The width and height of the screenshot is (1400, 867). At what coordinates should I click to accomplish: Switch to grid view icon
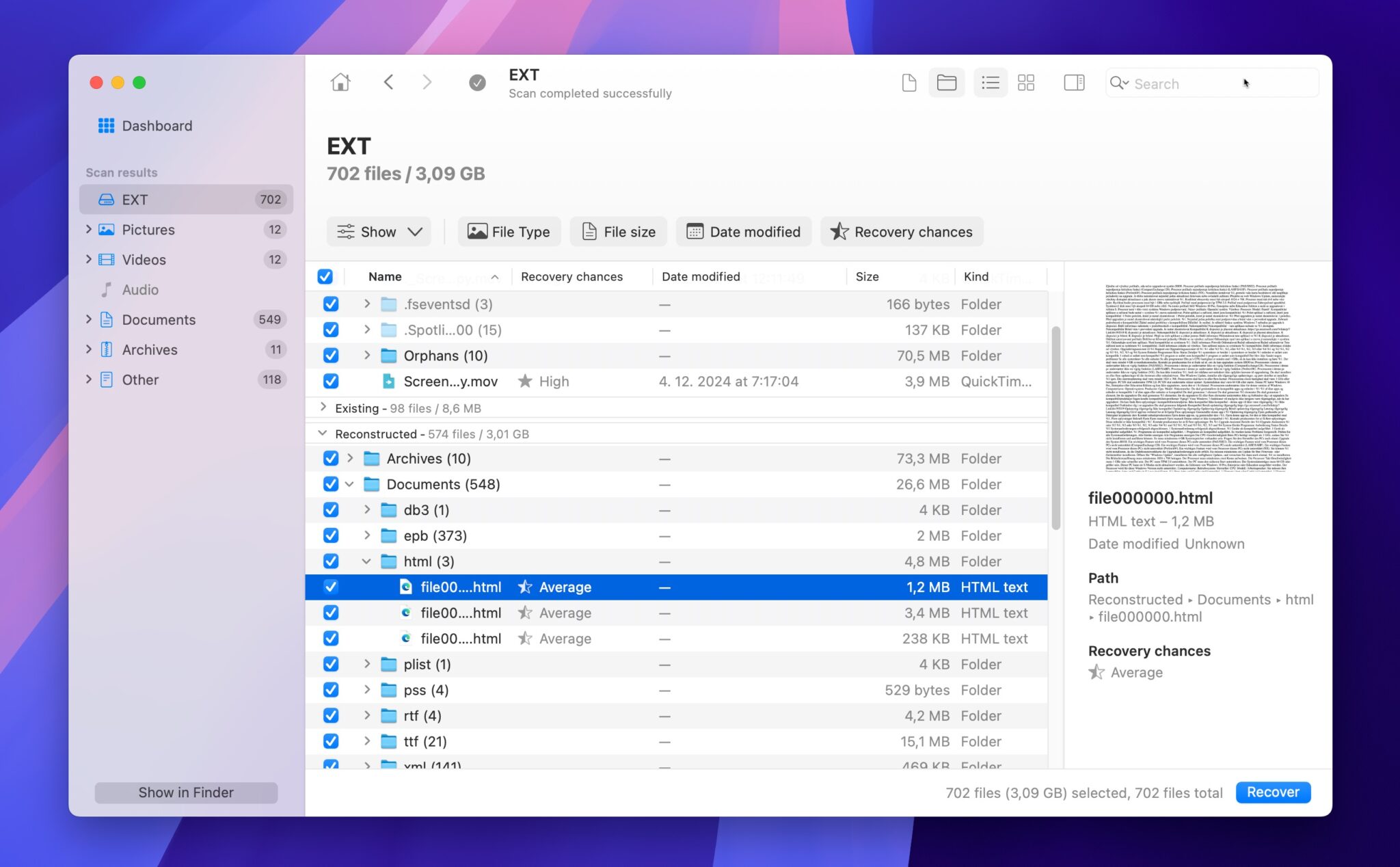[1026, 82]
